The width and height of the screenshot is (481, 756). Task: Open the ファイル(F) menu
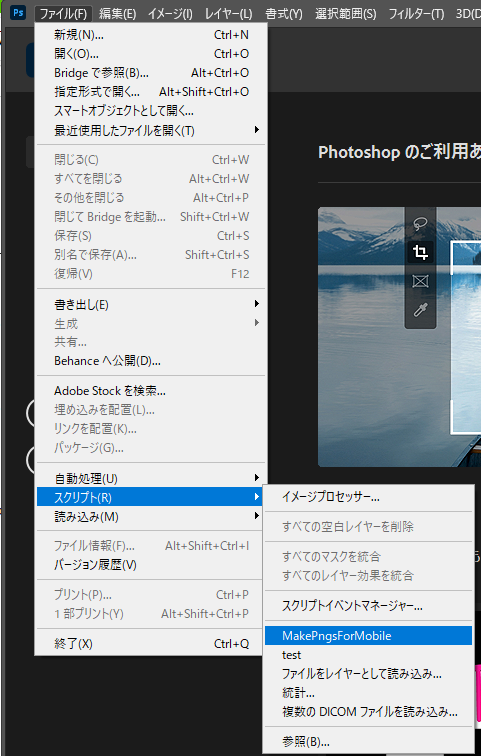pyautogui.click(x=63, y=13)
